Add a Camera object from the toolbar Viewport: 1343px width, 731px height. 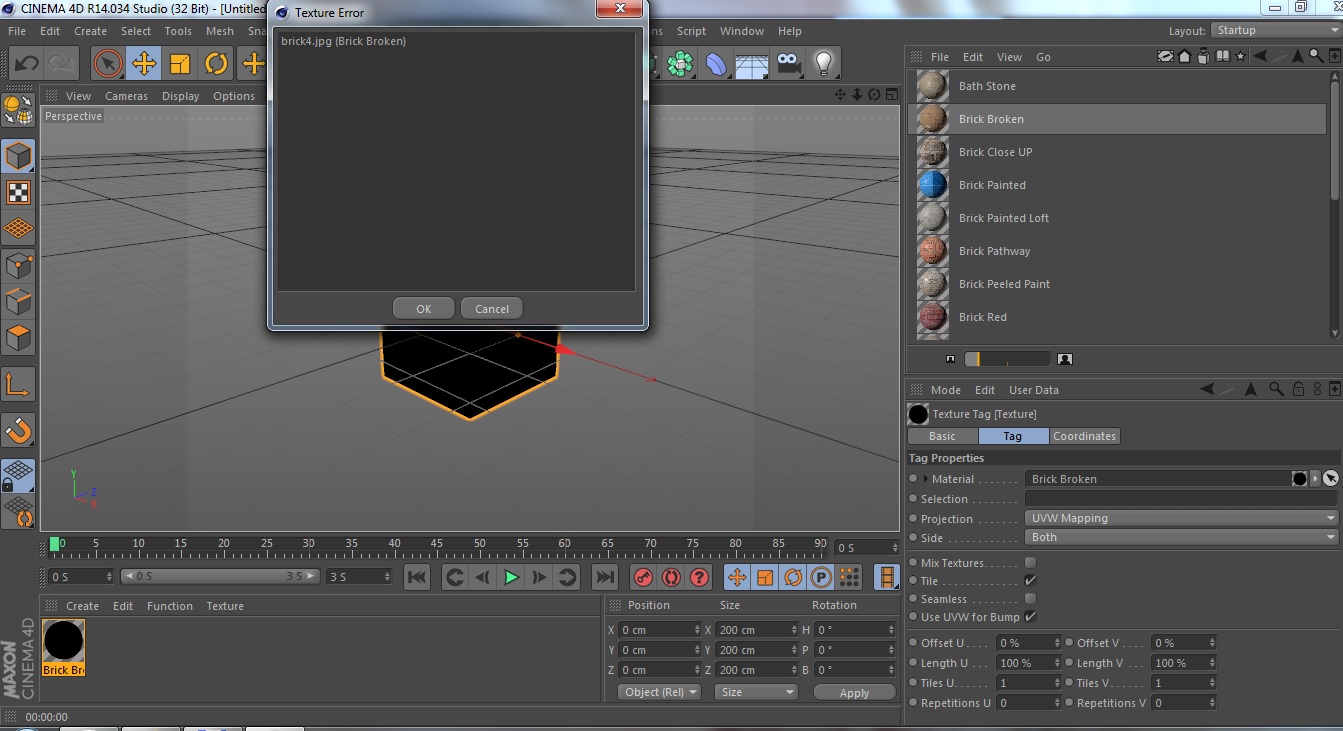(788, 64)
